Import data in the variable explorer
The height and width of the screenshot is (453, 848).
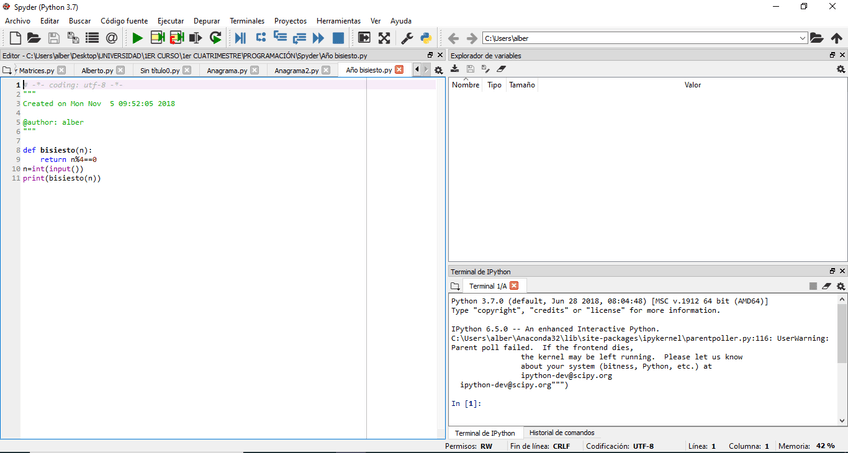click(455, 69)
